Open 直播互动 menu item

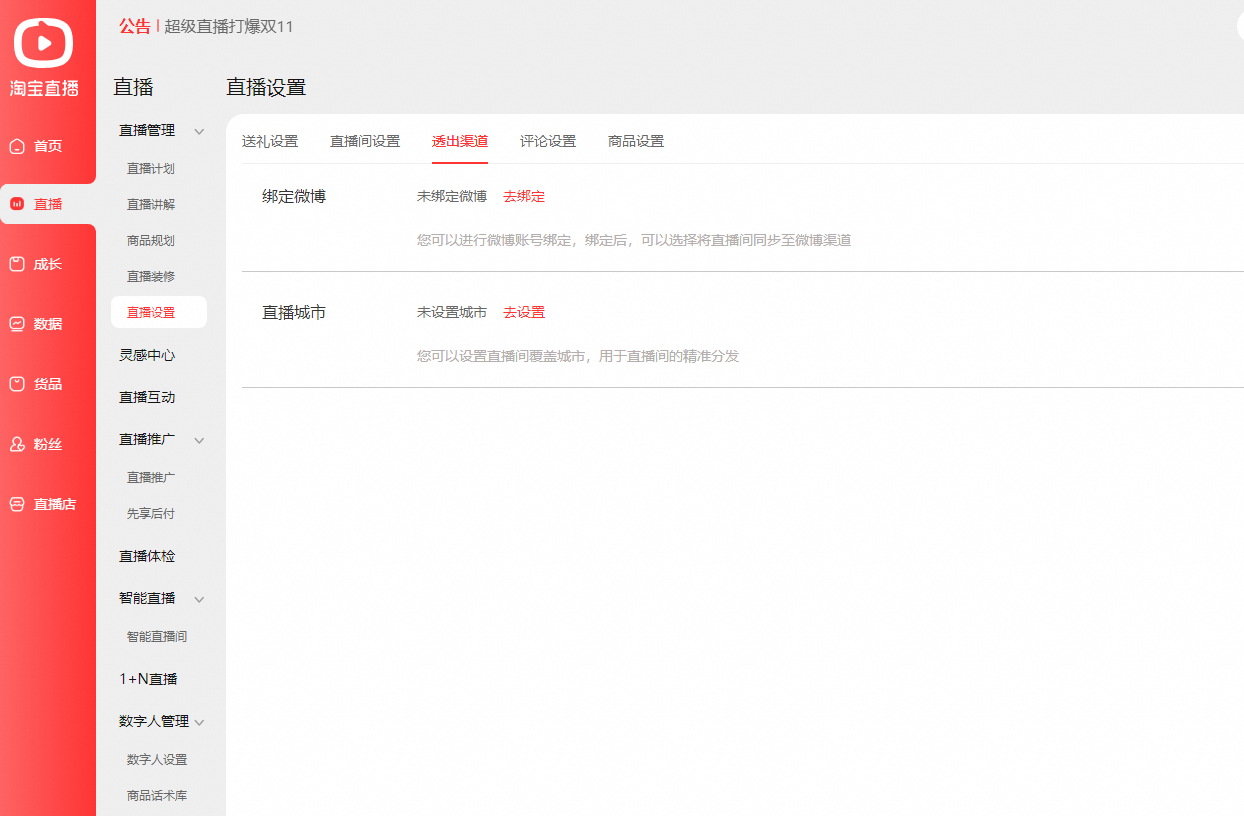pos(147,397)
